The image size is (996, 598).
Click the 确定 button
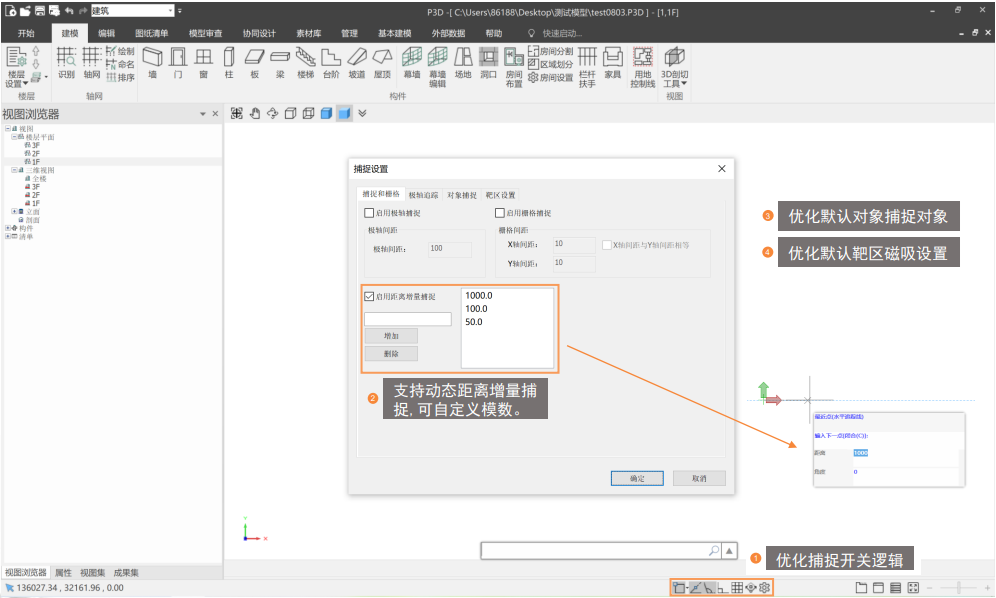pos(637,478)
